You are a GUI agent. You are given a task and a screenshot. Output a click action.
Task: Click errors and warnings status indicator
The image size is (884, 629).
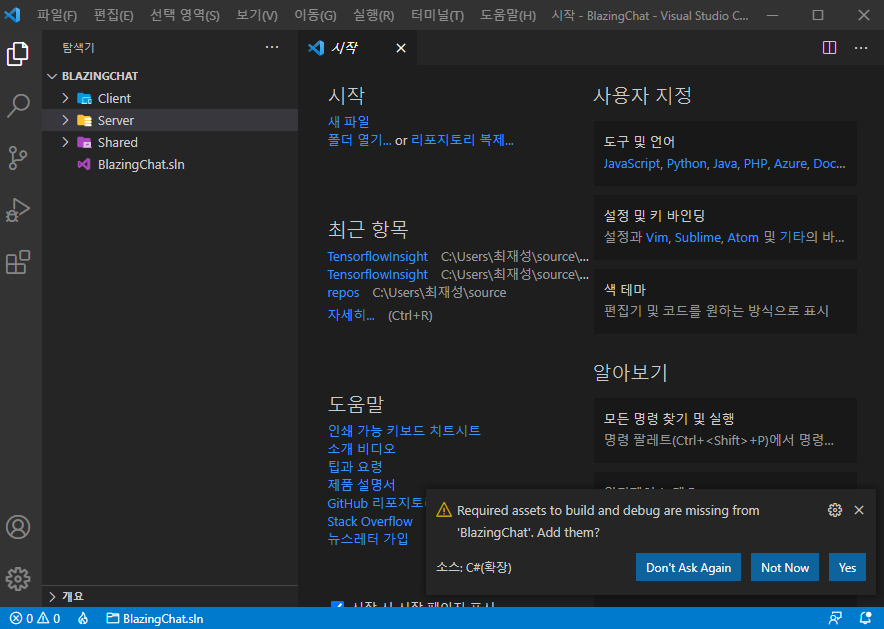click(x=35, y=618)
